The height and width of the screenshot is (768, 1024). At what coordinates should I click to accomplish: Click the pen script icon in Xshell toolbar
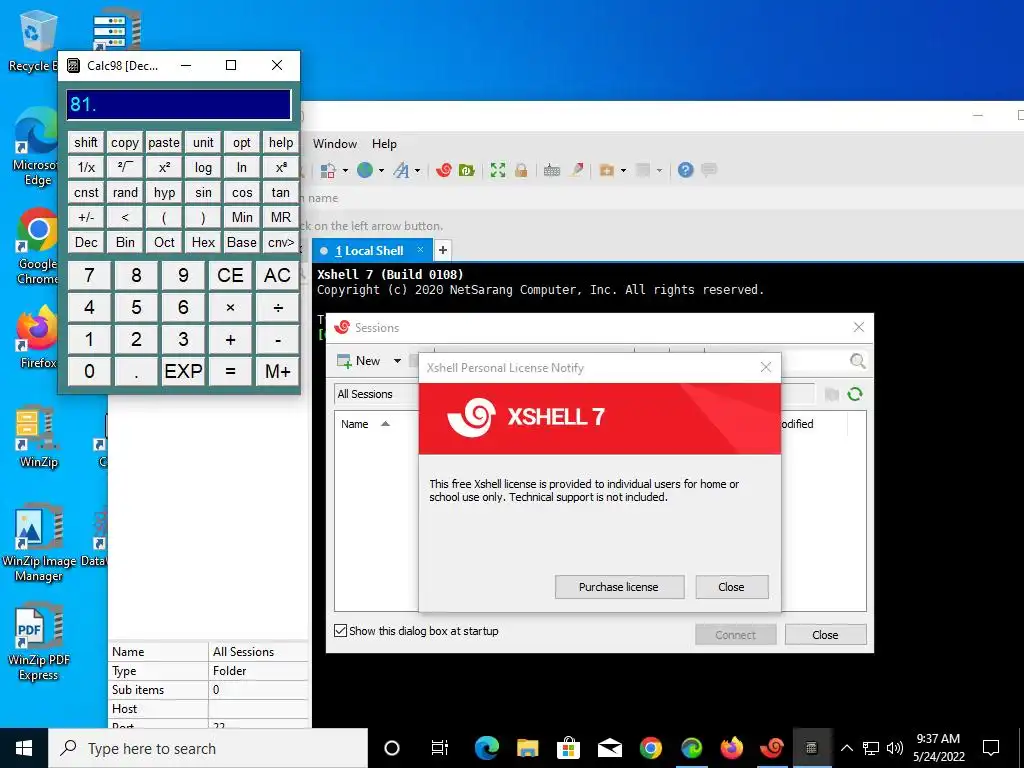coord(577,170)
